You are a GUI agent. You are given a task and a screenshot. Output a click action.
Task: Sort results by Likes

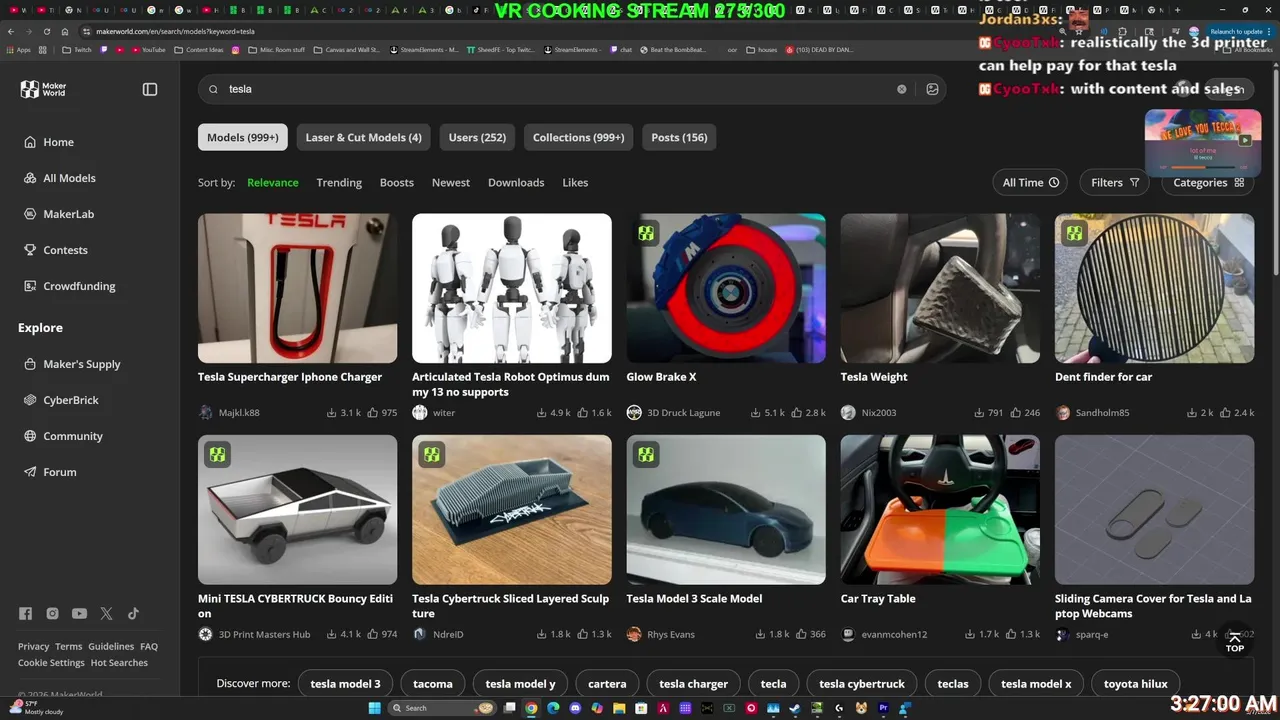(575, 183)
